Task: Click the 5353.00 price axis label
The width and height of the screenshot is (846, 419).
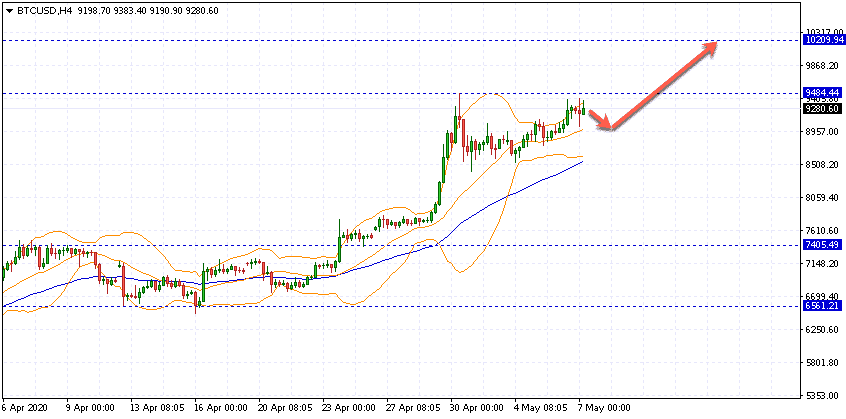Action: click(x=823, y=396)
